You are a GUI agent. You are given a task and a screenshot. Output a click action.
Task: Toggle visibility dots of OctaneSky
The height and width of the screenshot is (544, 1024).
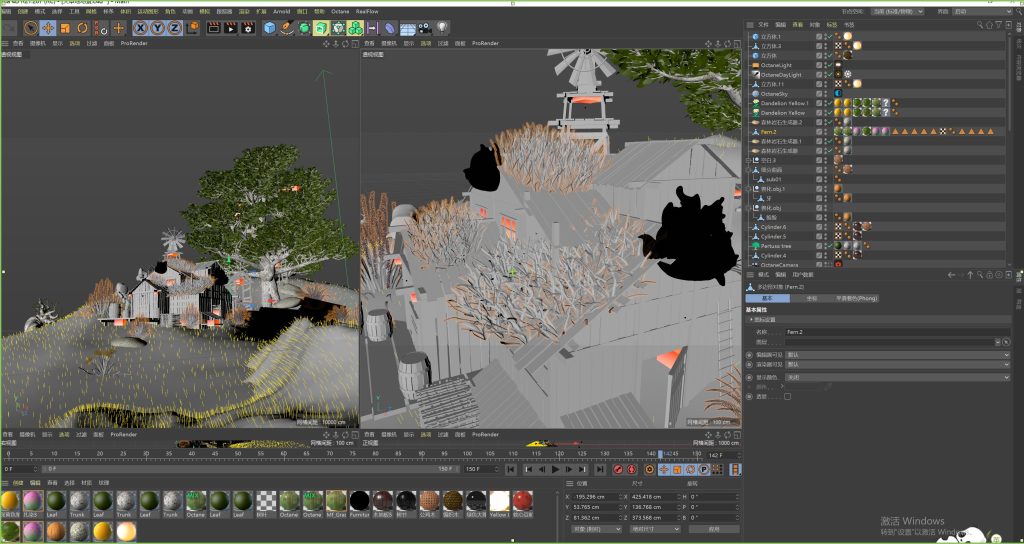825,94
